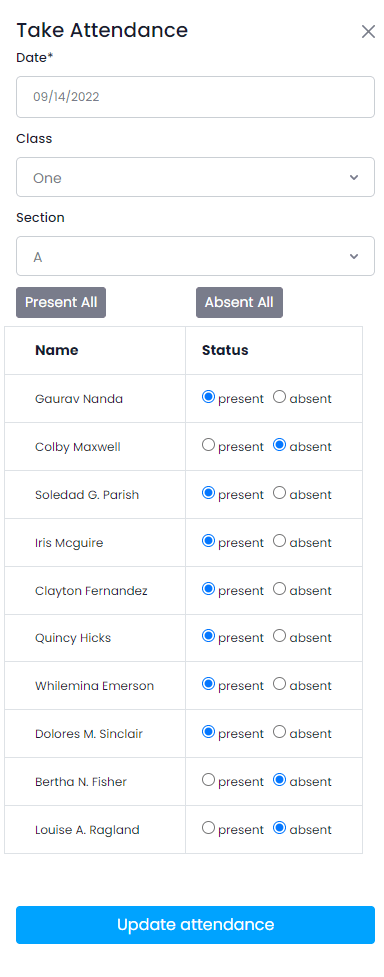Set Whilemina Emerson as absent
Viewport: 384px width, 977px height.
pos(280,684)
